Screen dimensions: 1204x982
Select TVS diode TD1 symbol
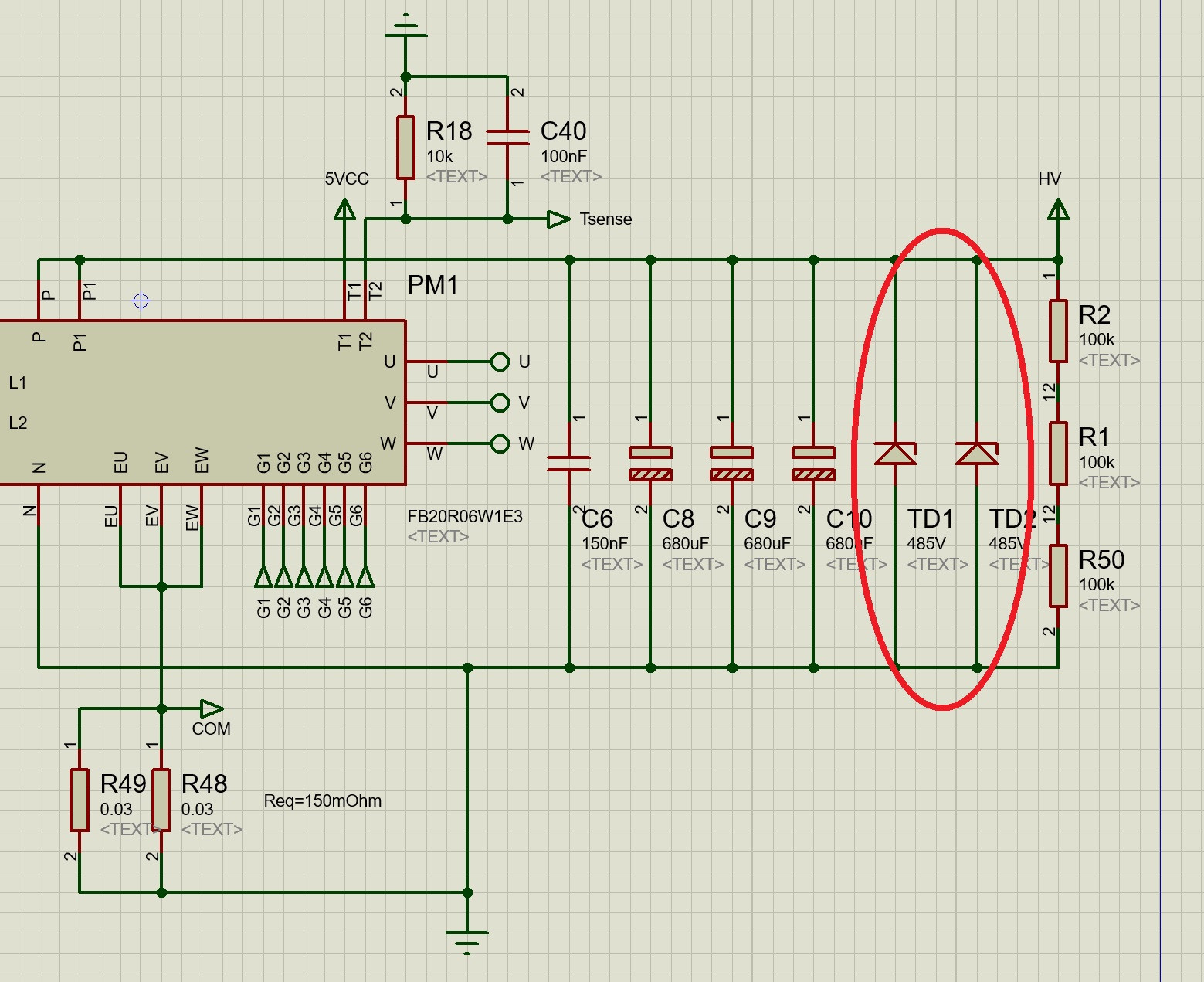pos(895,454)
